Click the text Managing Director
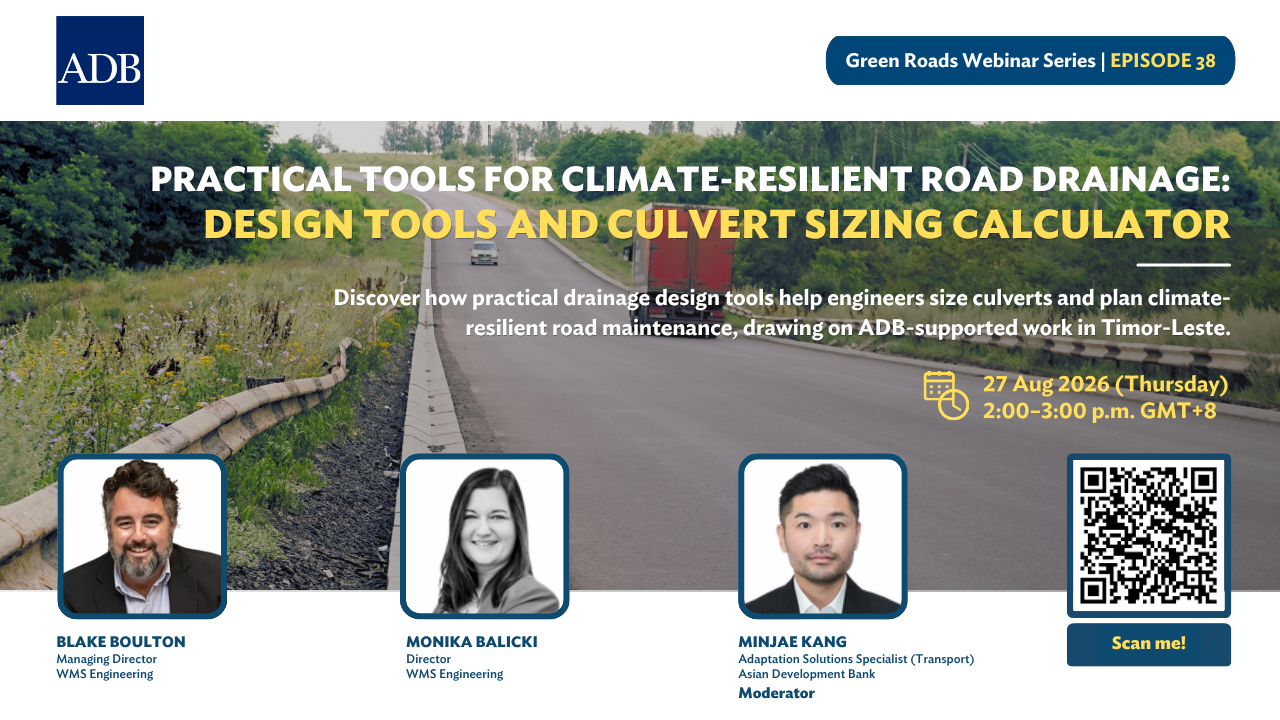 [x=106, y=659]
